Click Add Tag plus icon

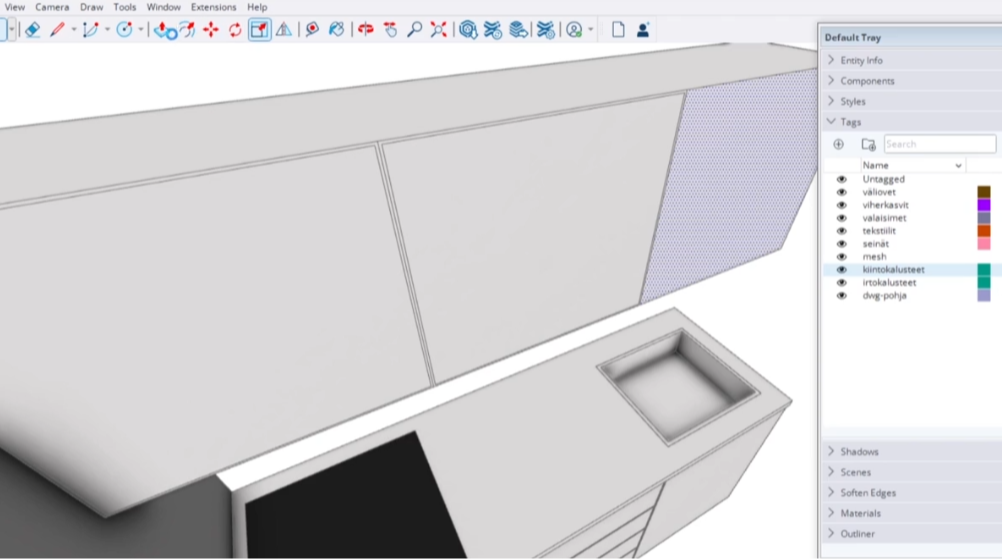[x=838, y=144]
